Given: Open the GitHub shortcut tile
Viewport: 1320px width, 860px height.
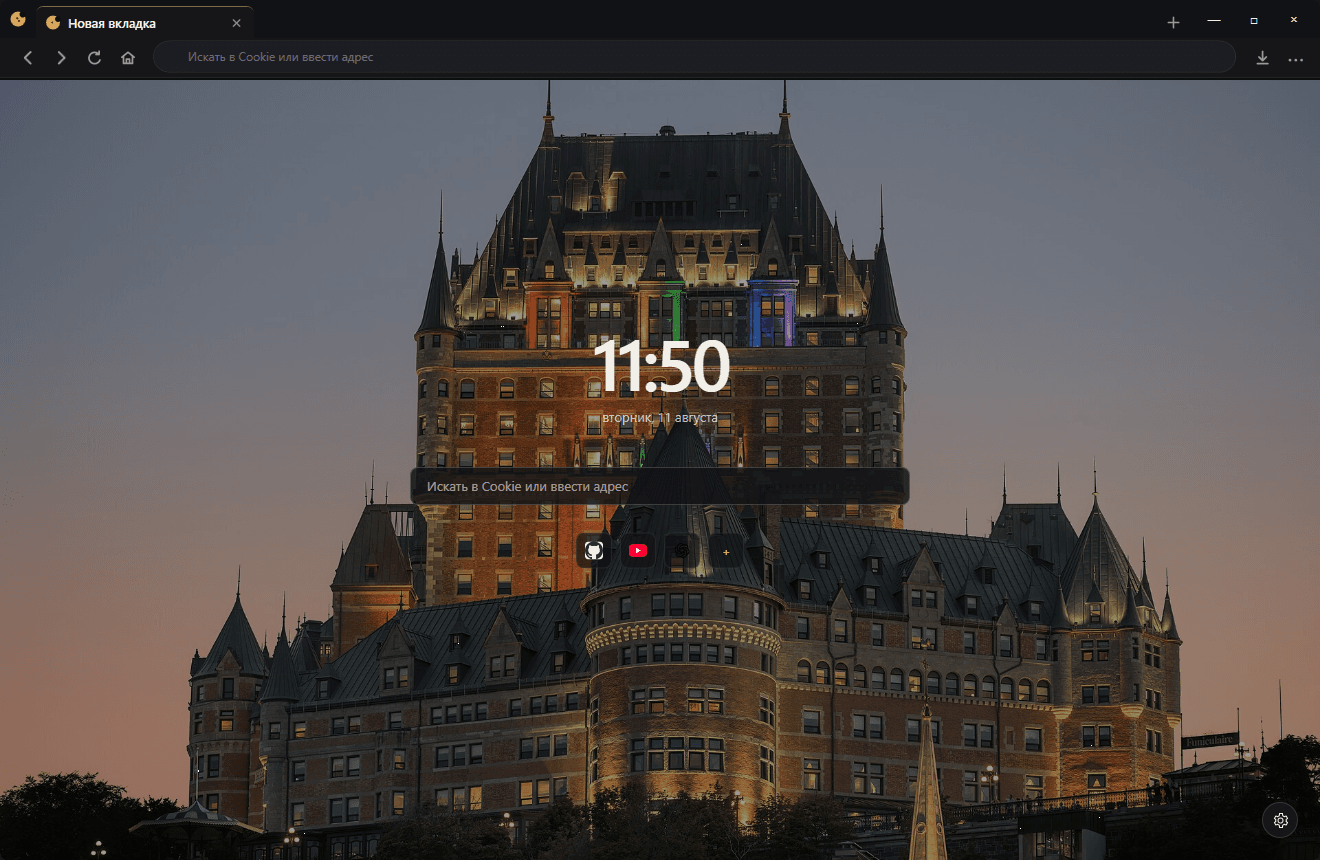Looking at the screenshot, I should pos(594,550).
